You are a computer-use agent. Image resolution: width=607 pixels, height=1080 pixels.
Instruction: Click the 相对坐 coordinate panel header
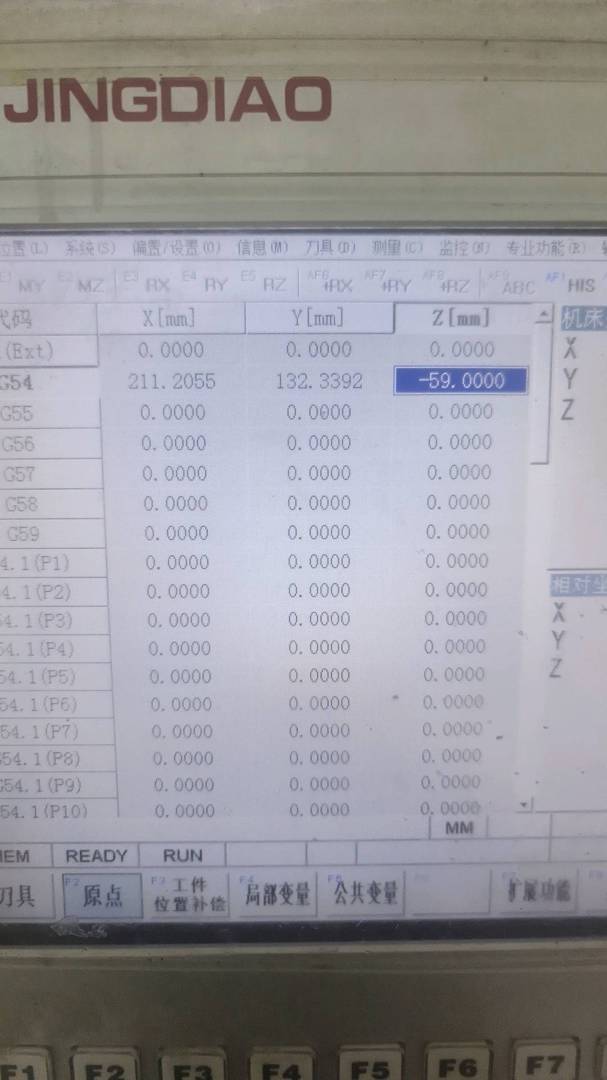click(x=578, y=585)
